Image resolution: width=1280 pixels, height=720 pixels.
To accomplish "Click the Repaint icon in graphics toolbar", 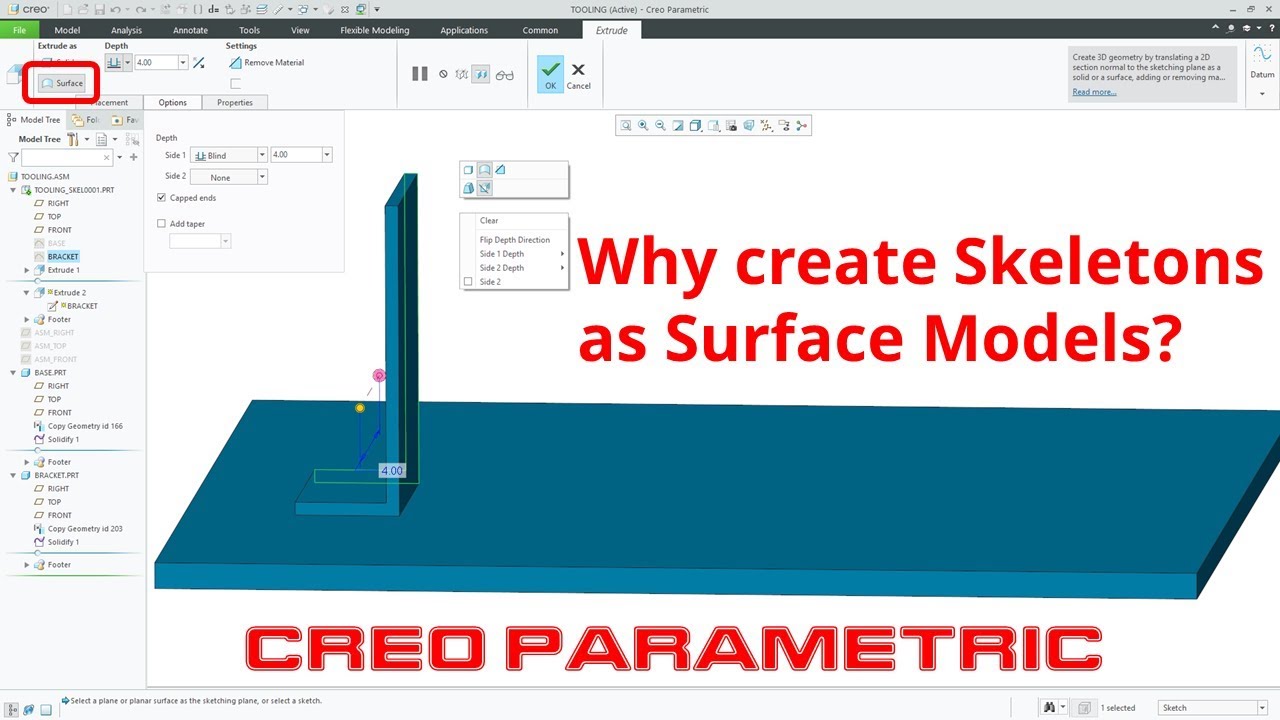I will point(678,126).
